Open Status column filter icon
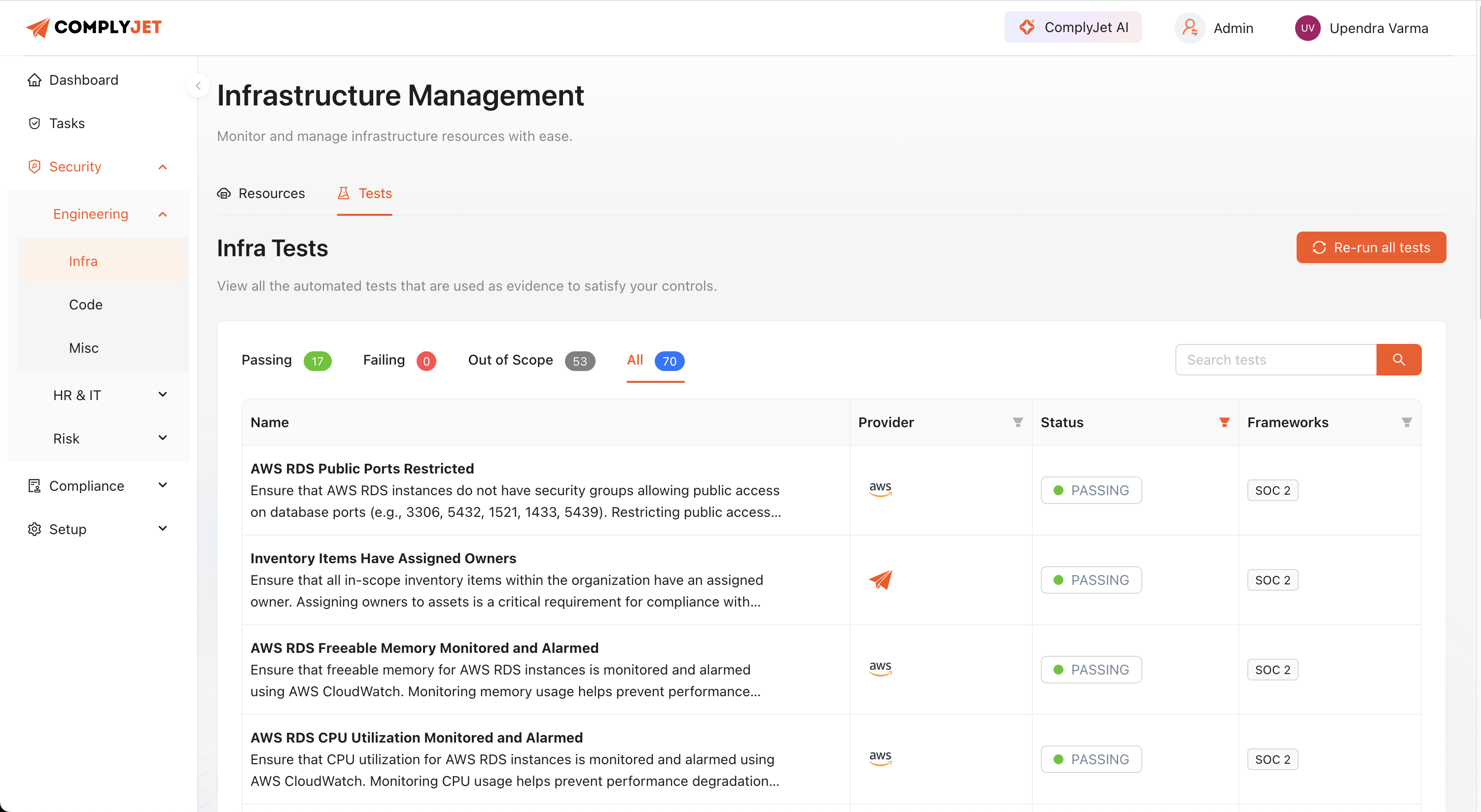Image resolution: width=1481 pixels, height=812 pixels. (x=1224, y=422)
